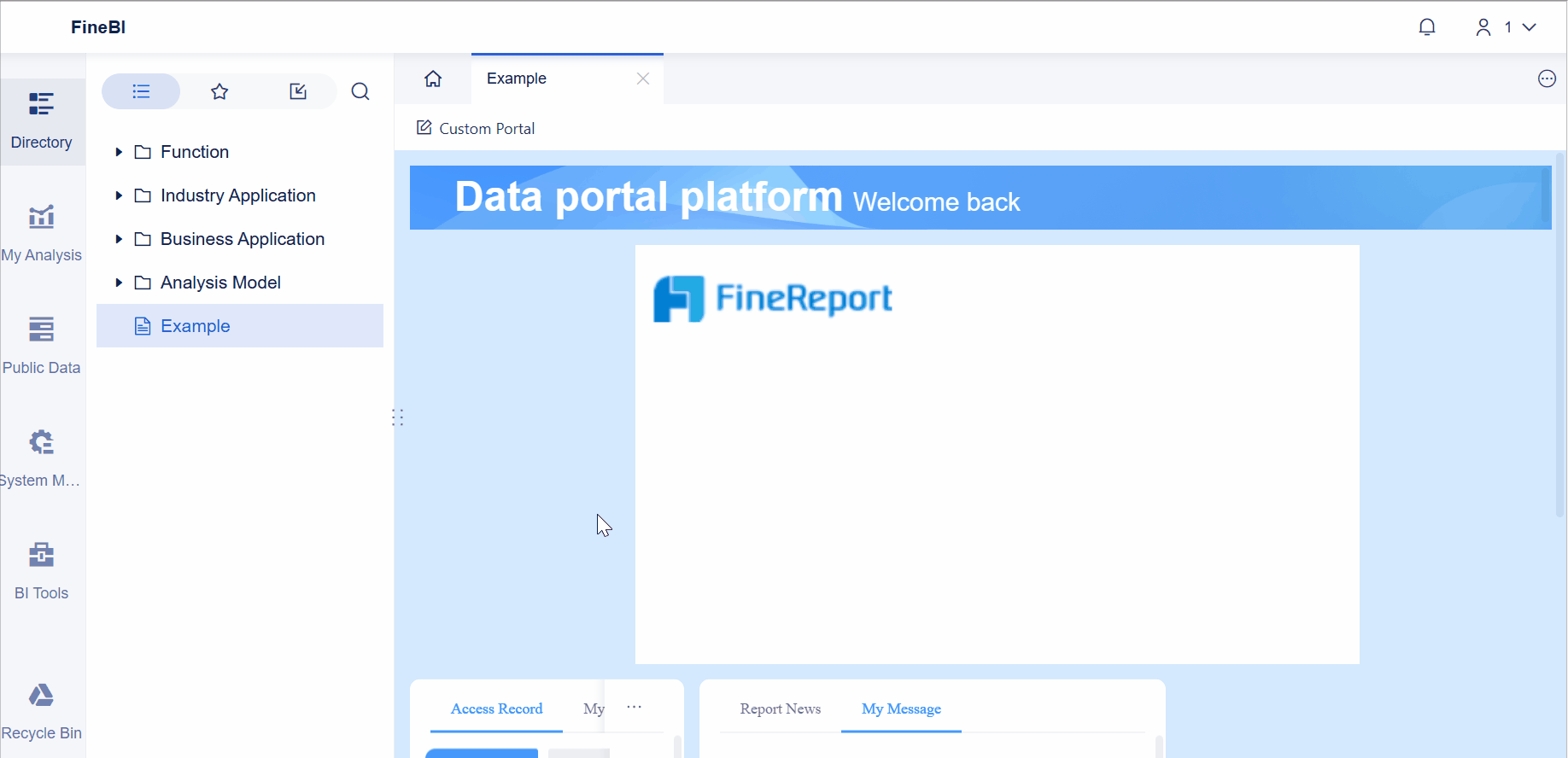Go to home tab icon
Viewport: 1568px width, 758px height.
[433, 79]
